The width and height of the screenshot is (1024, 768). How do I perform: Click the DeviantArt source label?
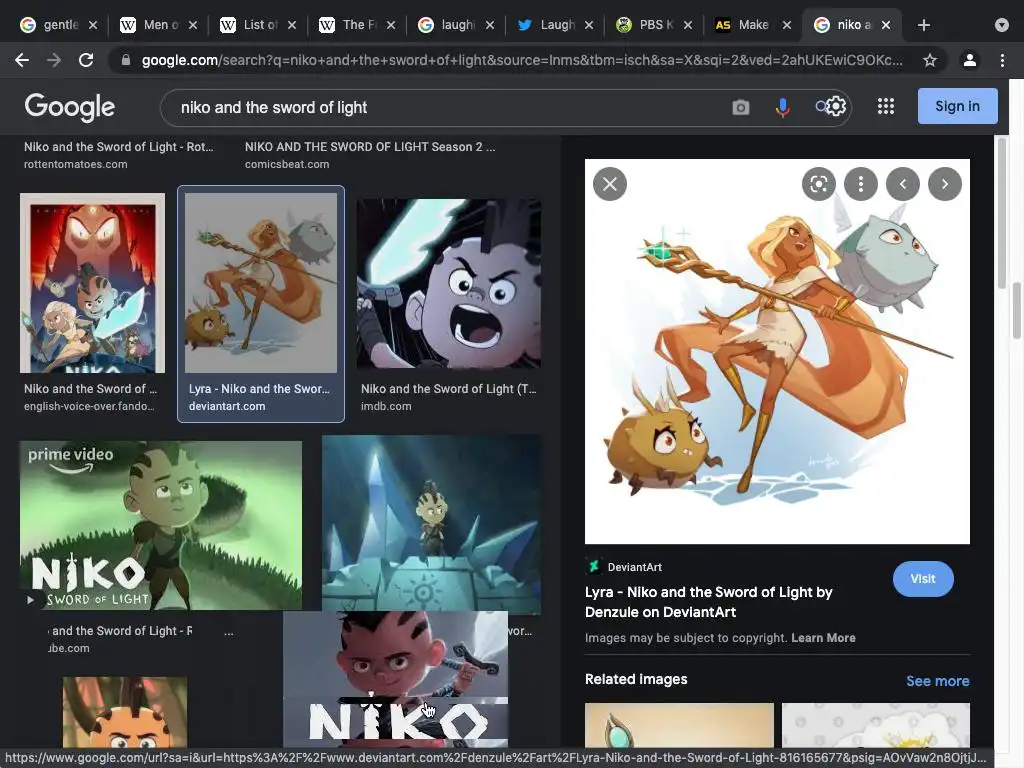(x=634, y=567)
